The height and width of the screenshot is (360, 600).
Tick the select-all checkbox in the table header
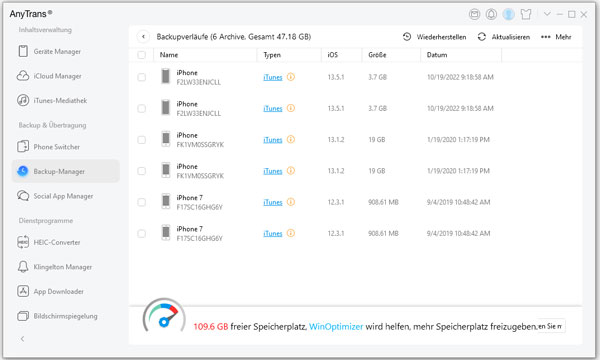(x=142, y=55)
